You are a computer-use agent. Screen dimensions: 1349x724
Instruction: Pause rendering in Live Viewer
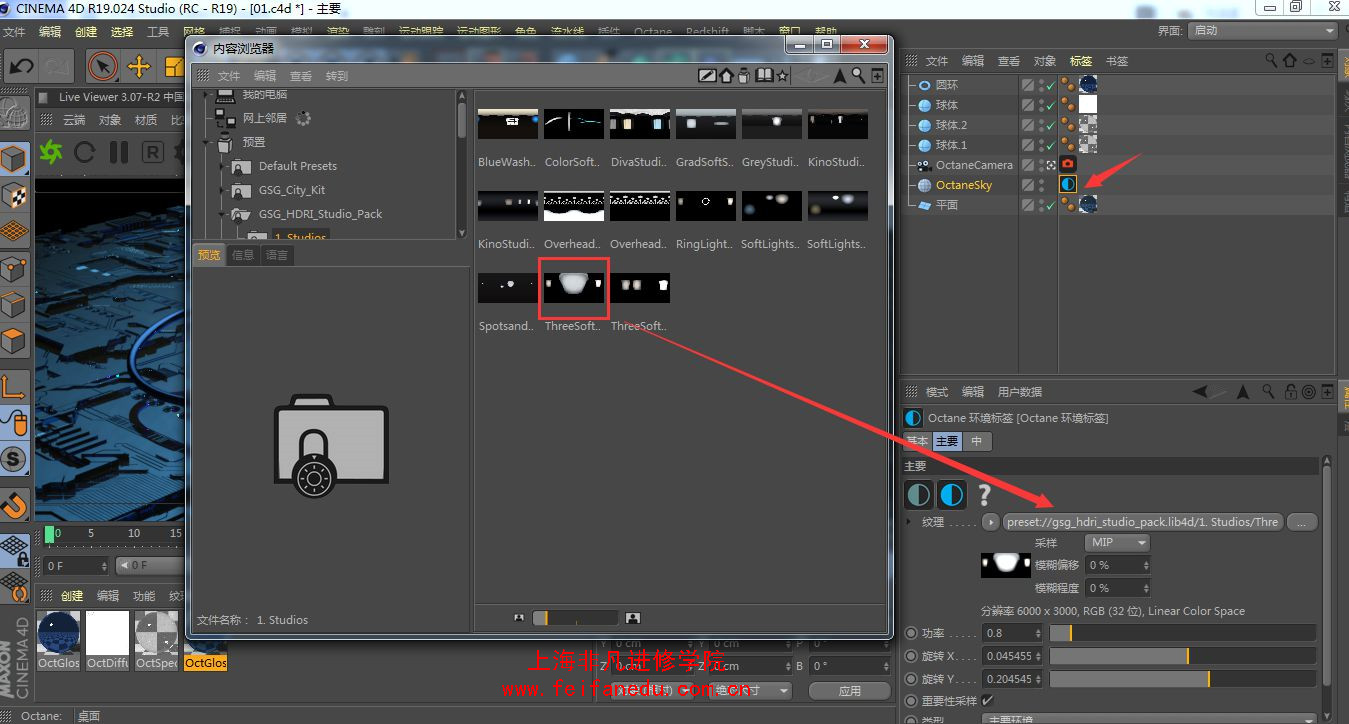119,152
